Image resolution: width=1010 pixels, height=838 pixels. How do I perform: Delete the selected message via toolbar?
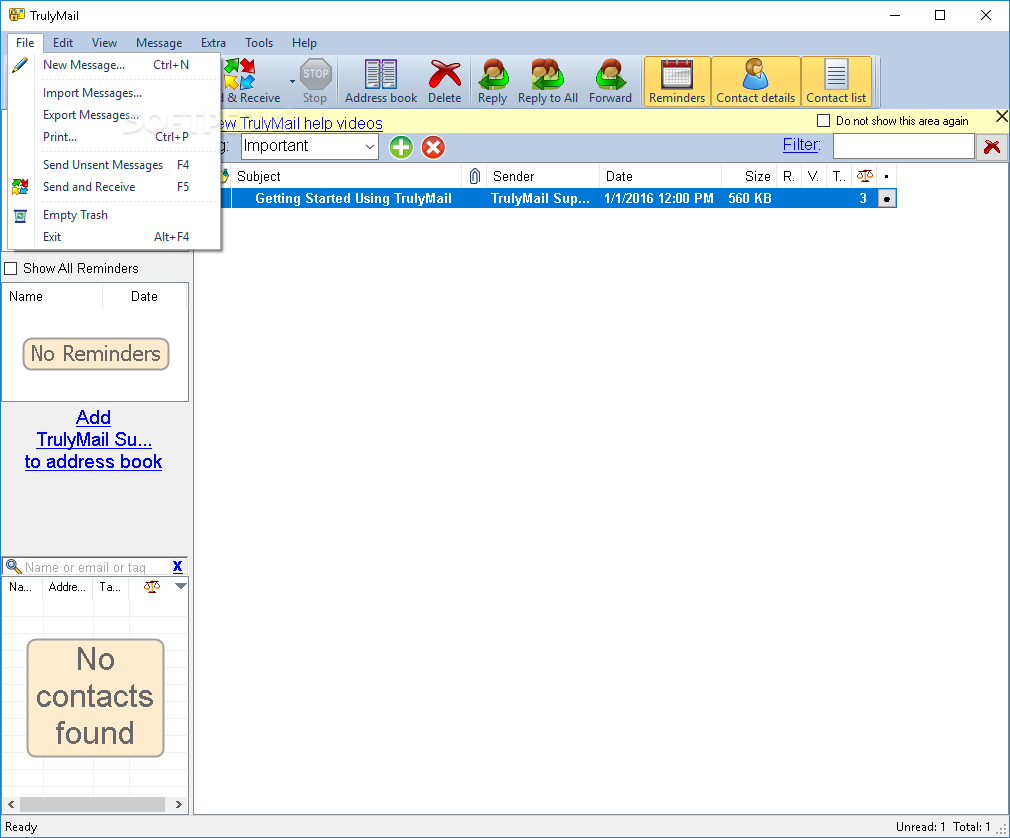click(x=444, y=81)
